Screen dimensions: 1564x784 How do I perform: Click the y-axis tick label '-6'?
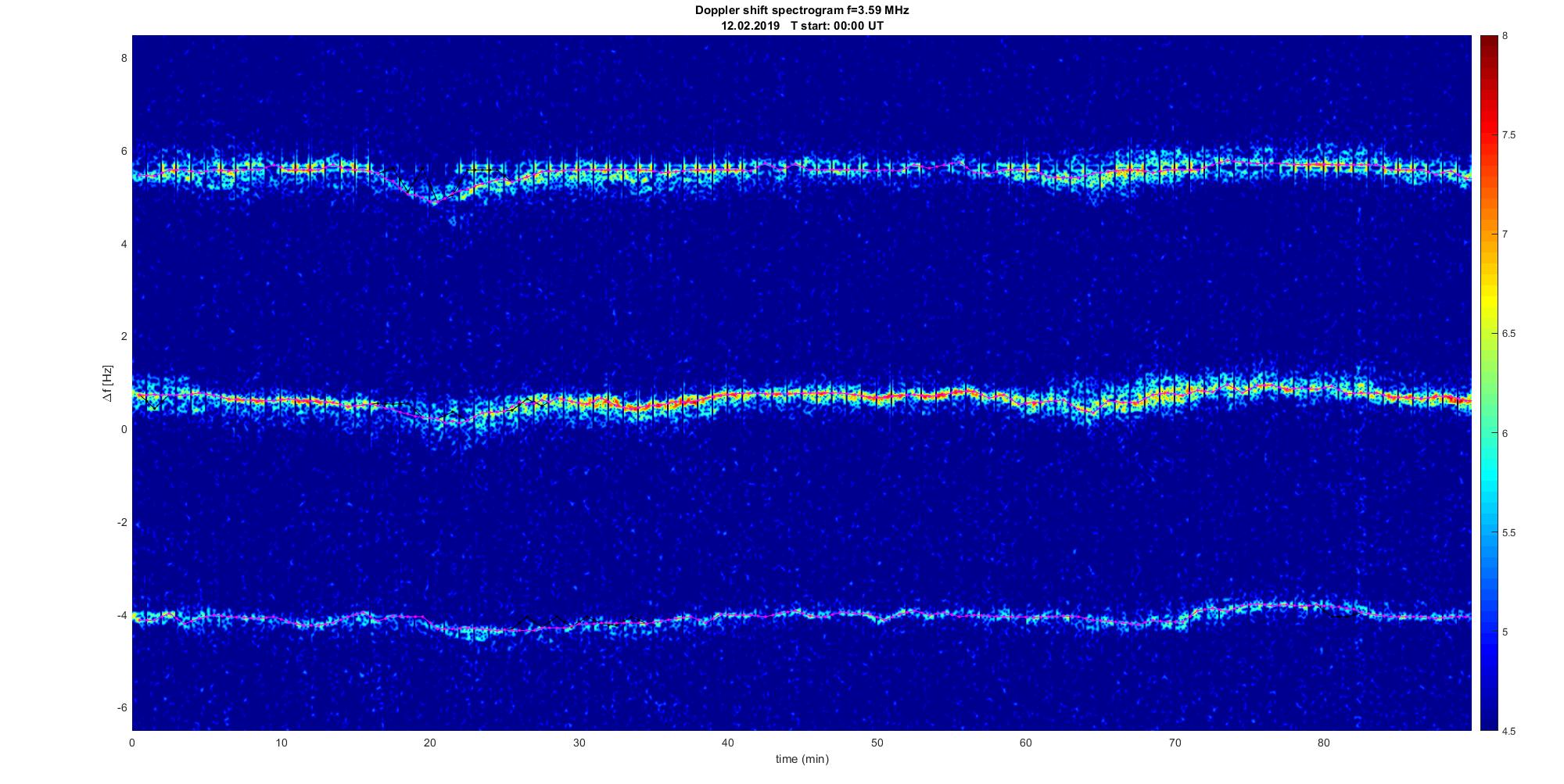[x=122, y=707]
